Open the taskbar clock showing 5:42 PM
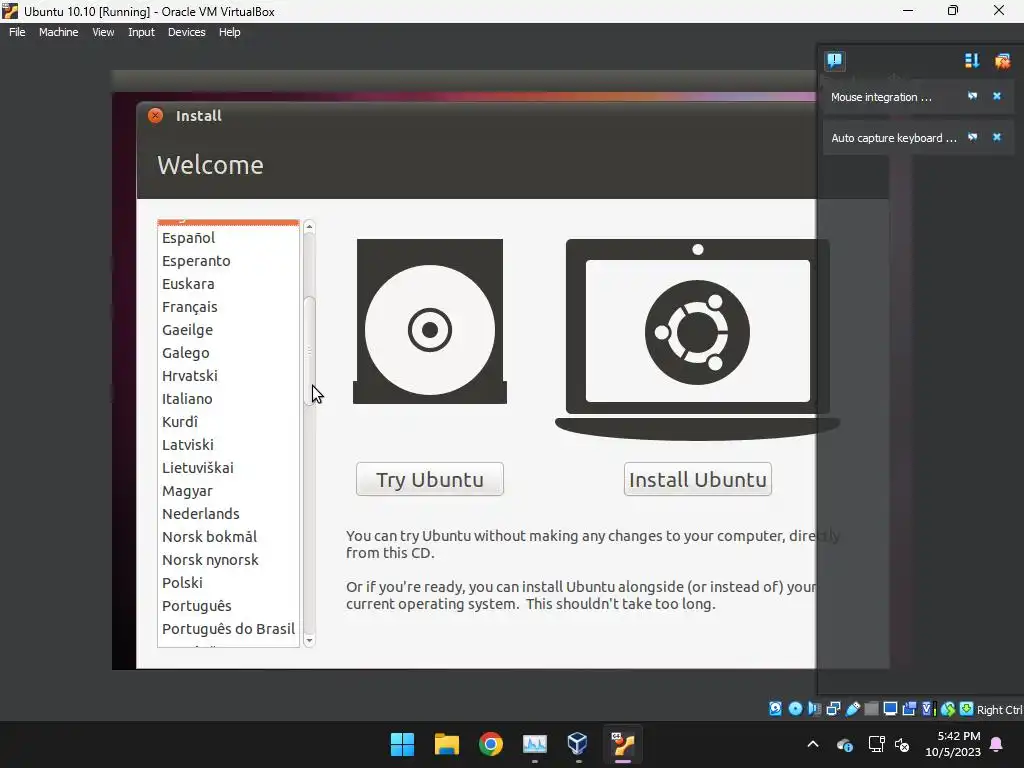The width and height of the screenshot is (1024, 768). point(953,744)
